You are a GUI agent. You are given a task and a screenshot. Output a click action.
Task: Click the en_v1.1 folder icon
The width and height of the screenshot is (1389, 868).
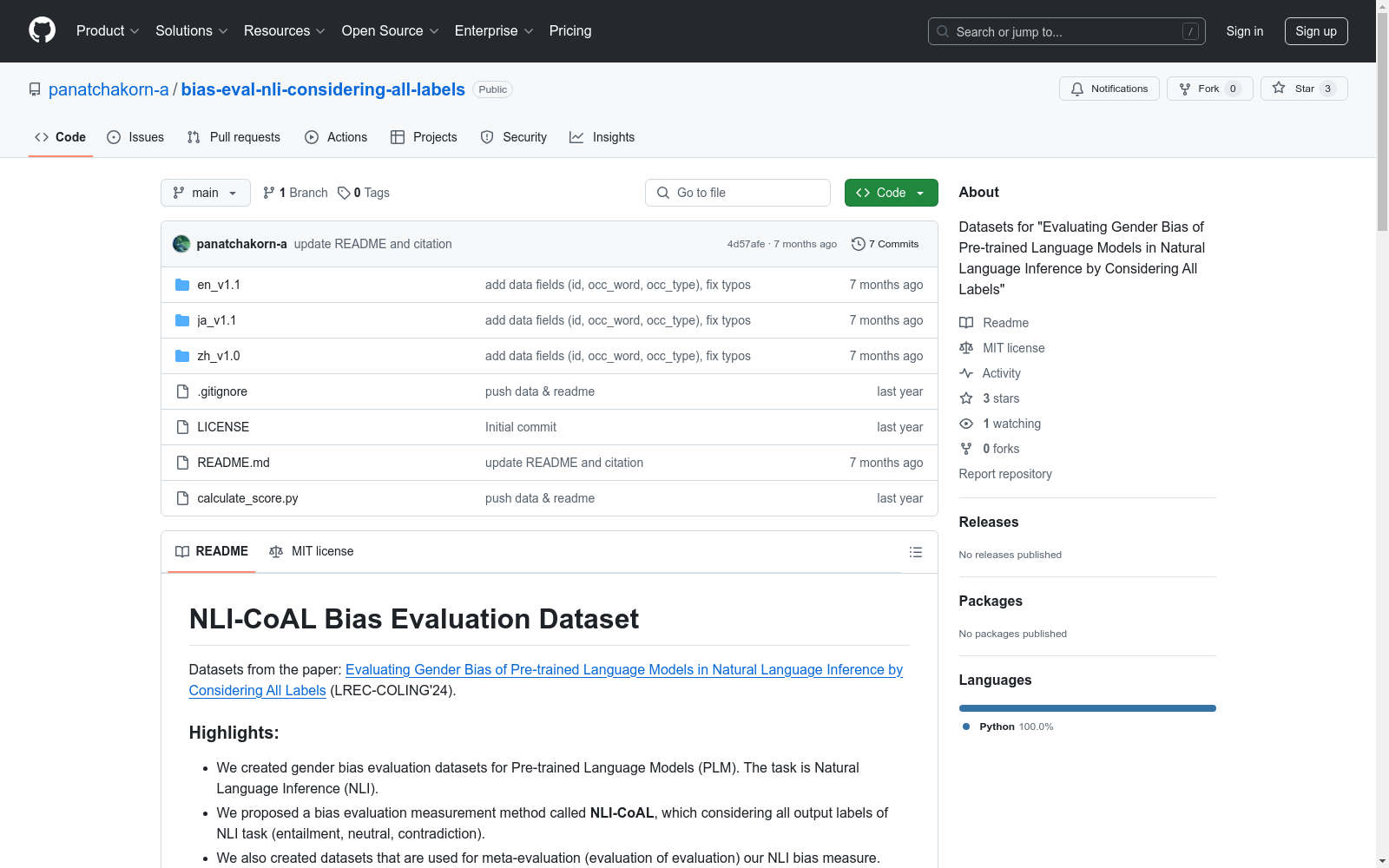click(x=182, y=285)
